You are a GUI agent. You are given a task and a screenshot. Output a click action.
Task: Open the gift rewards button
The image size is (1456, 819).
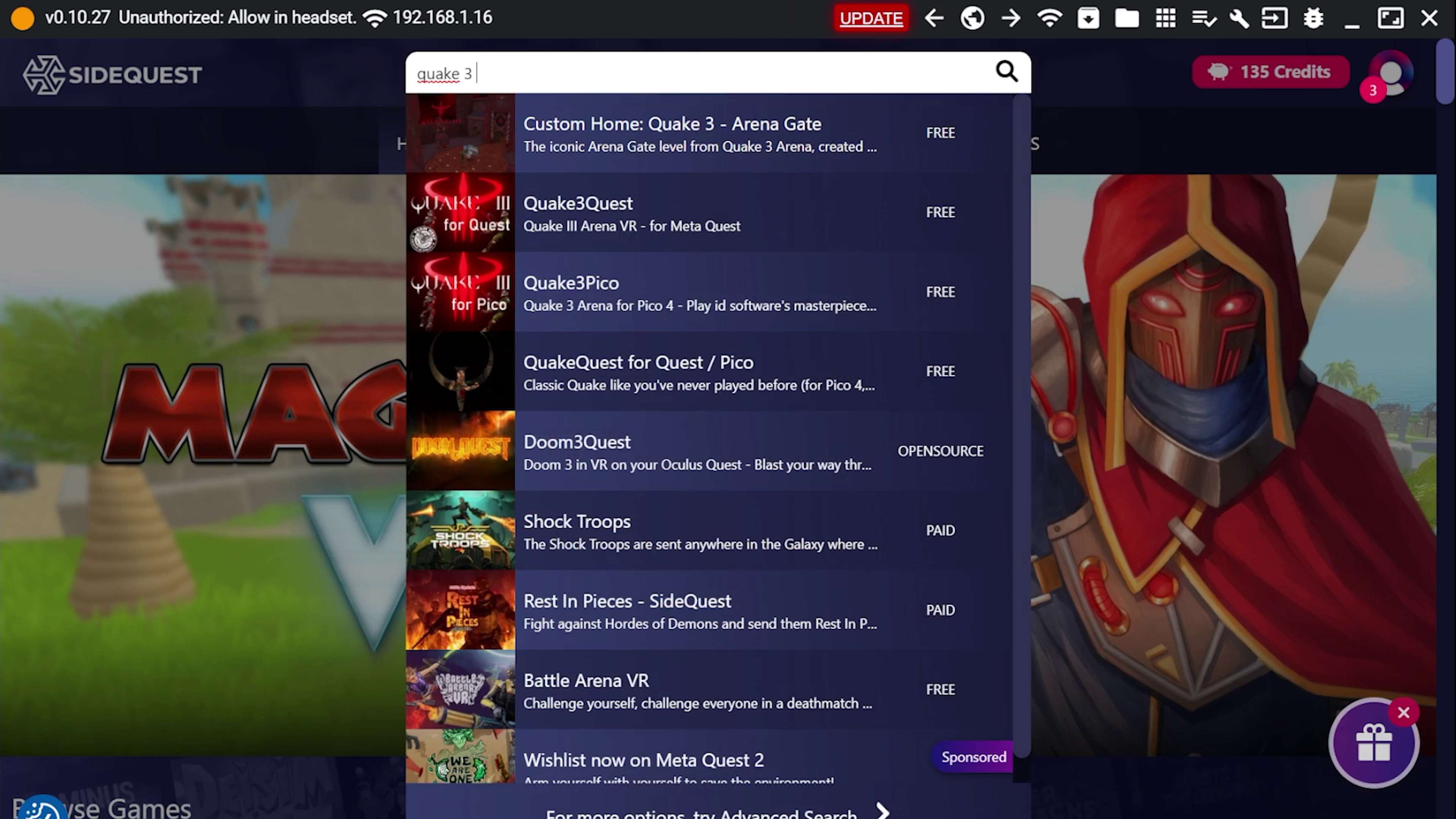tap(1373, 743)
